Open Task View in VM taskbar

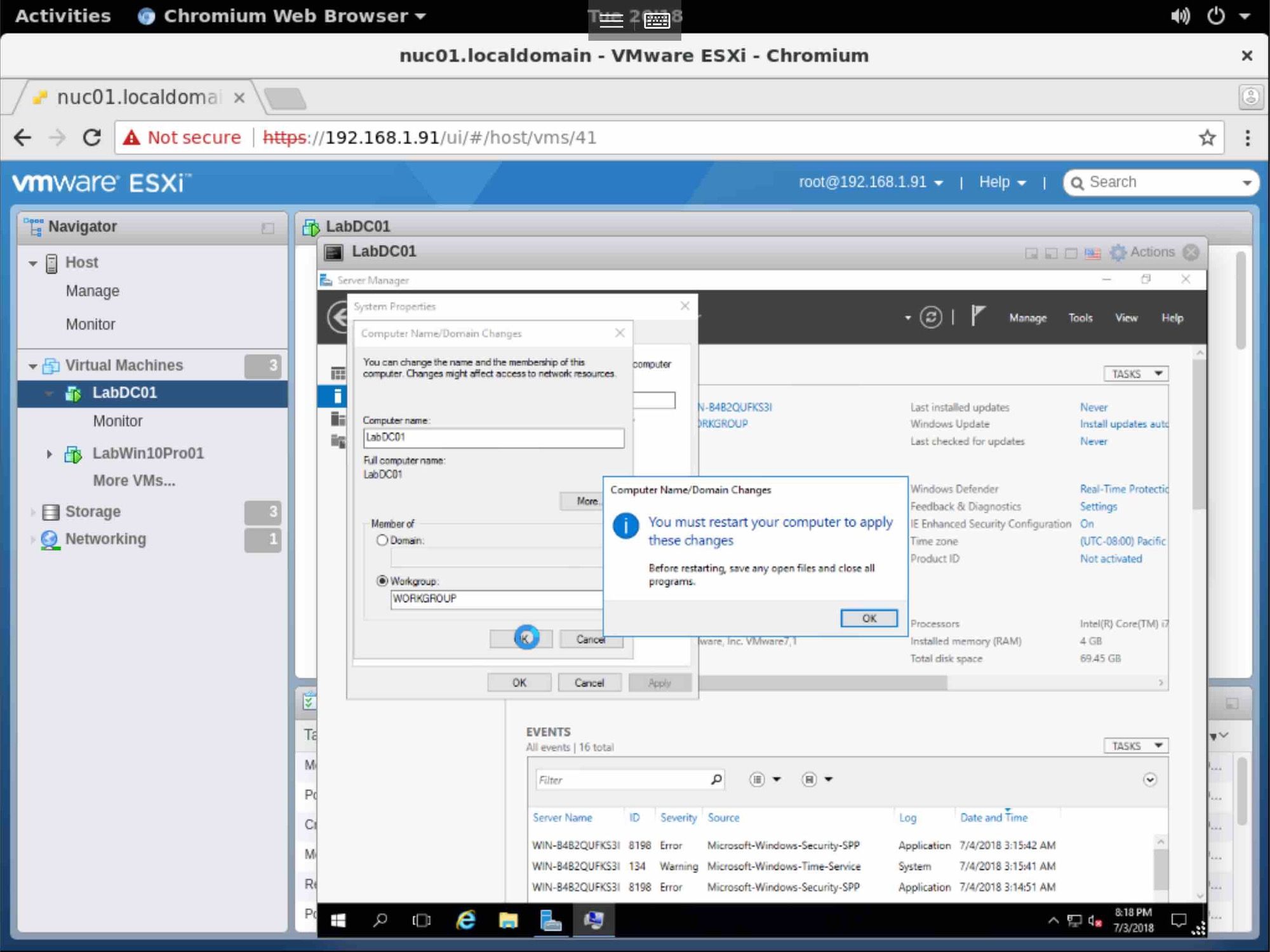pyautogui.click(x=421, y=920)
